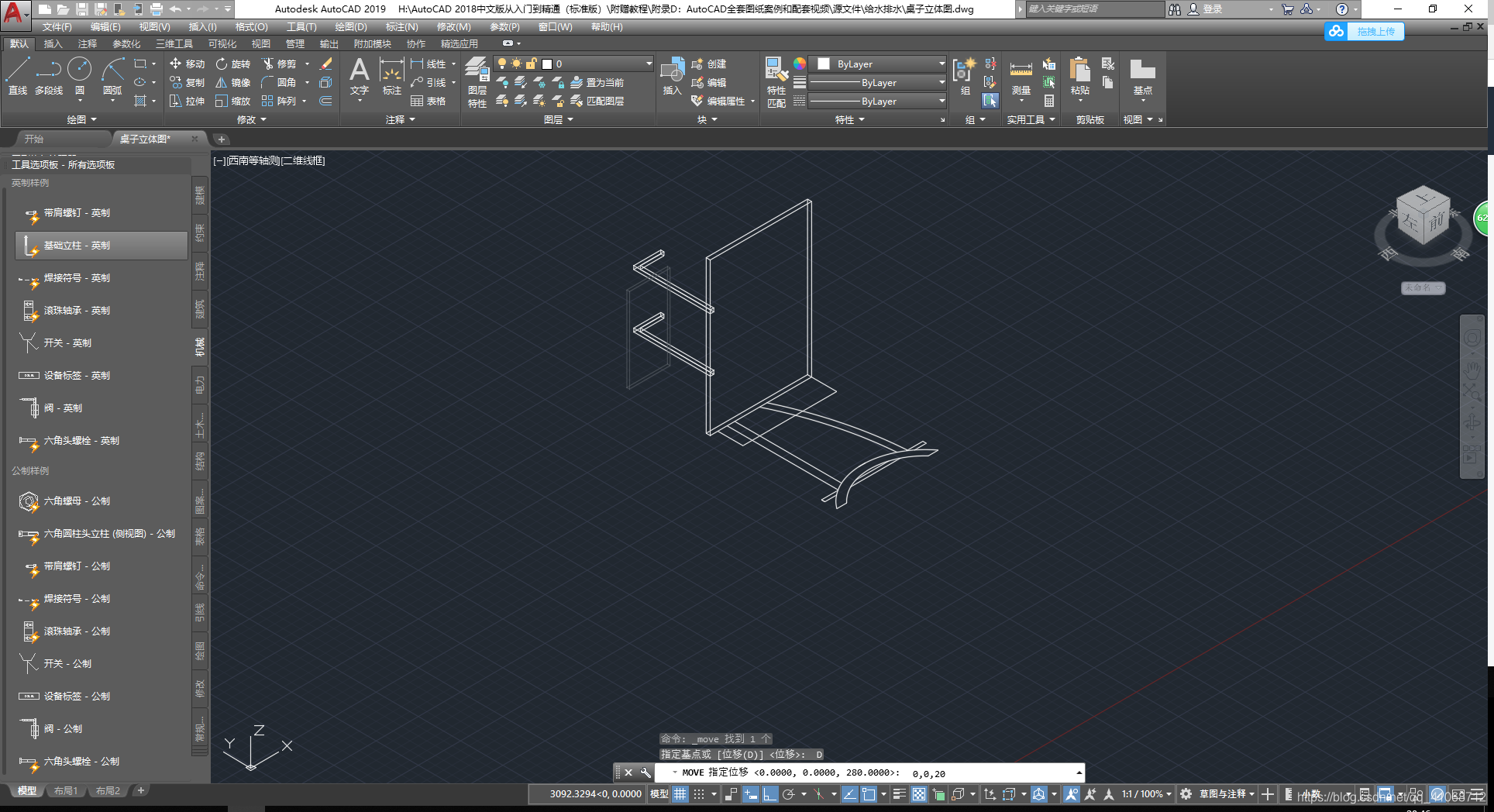Open the Dimension (标注) tool
Image resolution: width=1494 pixels, height=812 pixels.
coord(392,76)
